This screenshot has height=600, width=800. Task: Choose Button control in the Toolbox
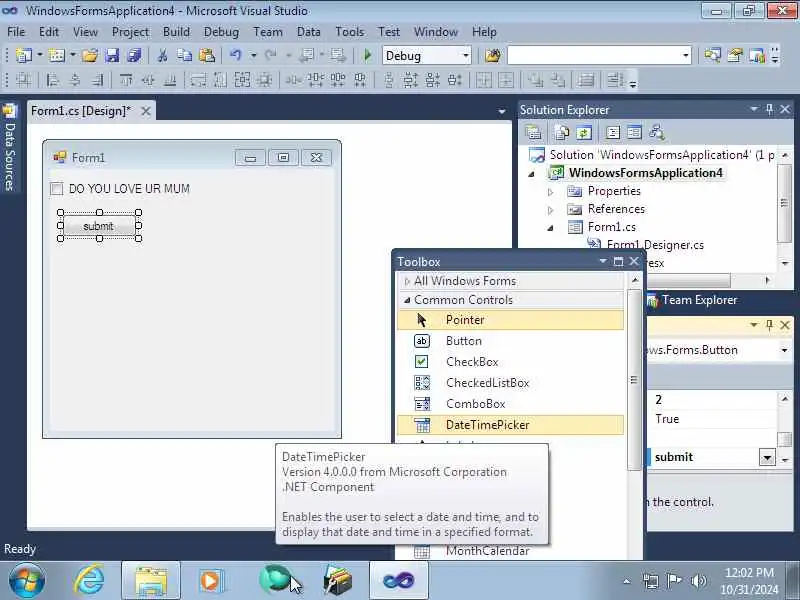point(510,341)
